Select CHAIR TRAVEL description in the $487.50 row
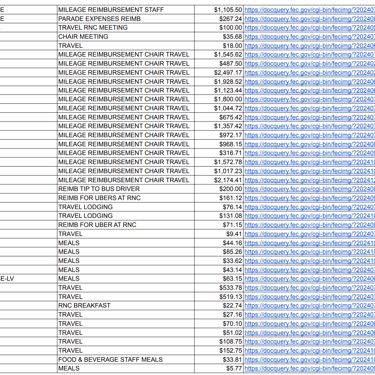Viewport: 375px width, 375px height. click(x=126, y=64)
